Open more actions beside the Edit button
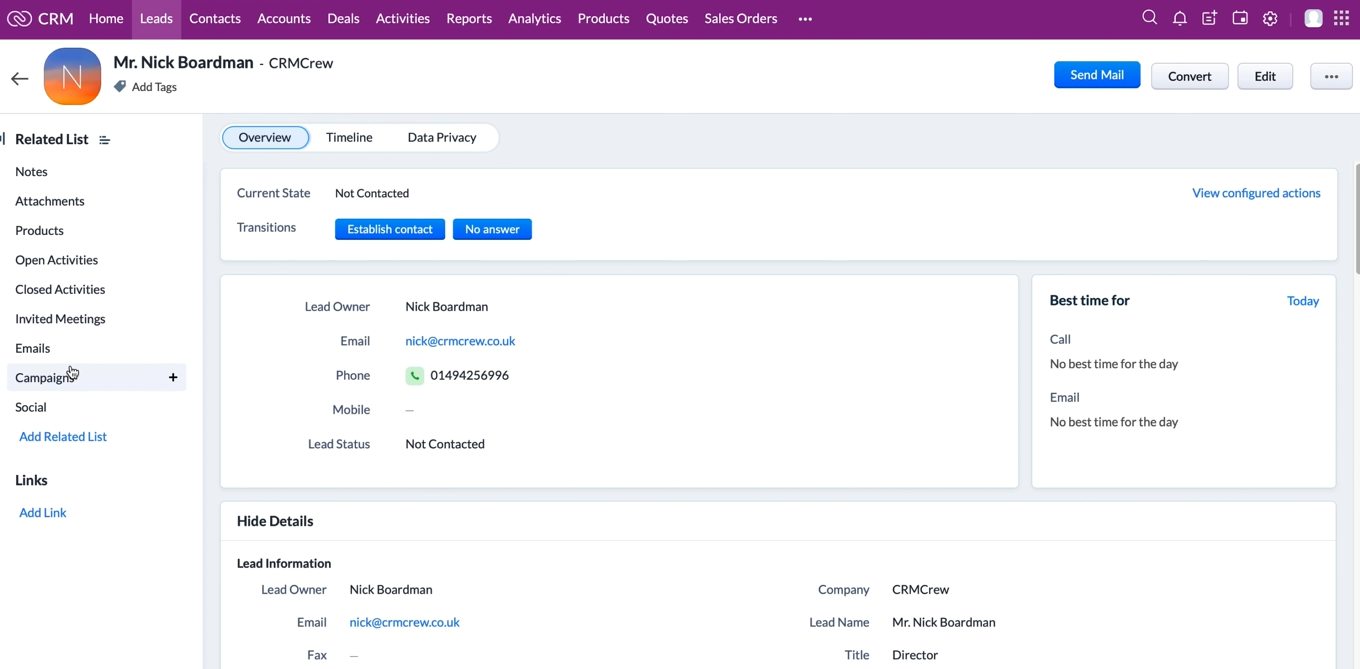The width and height of the screenshot is (1360, 669). (x=1331, y=76)
